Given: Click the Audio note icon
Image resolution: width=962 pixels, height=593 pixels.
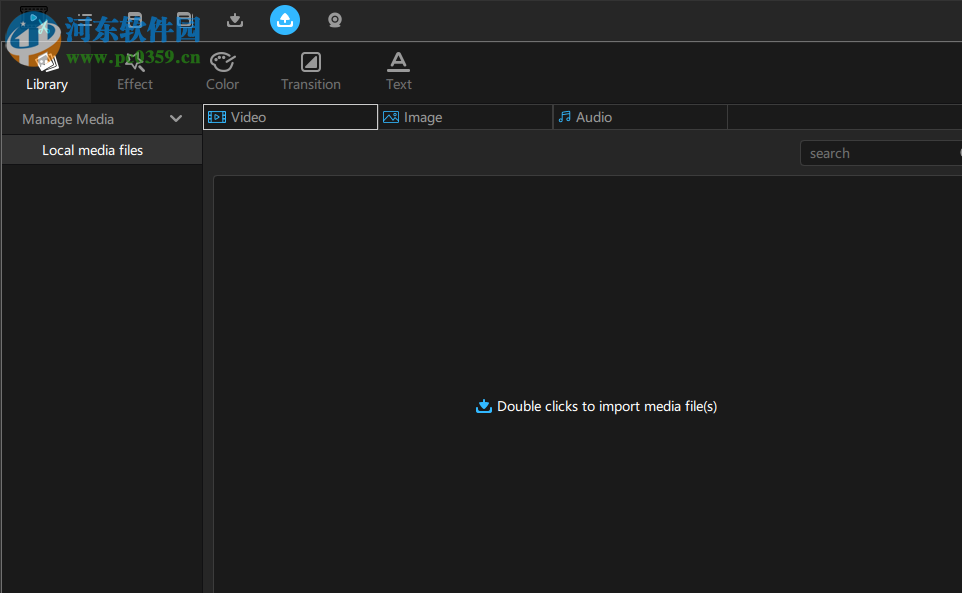Looking at the screenshot, I should point(567,117).
